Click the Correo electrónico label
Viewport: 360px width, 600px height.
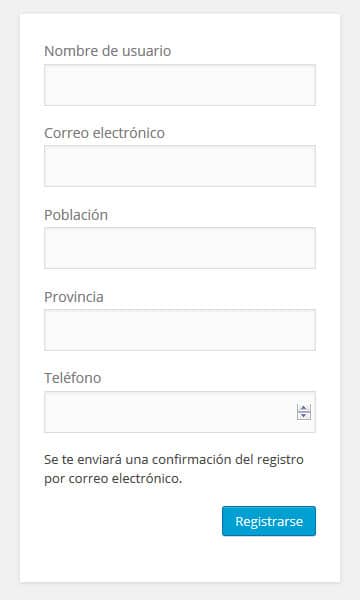[104, 133]
